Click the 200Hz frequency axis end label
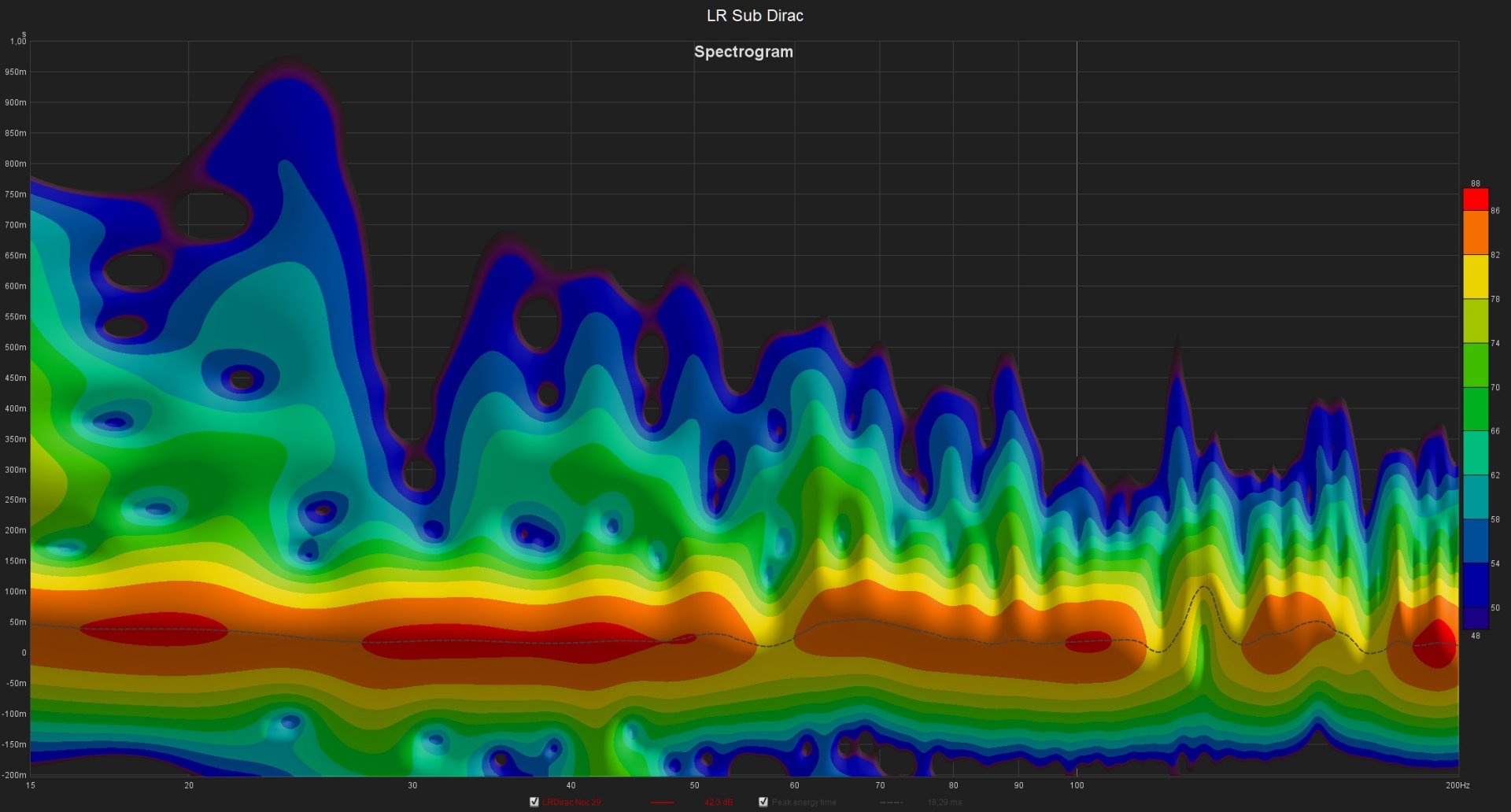 pos(1457,785)
